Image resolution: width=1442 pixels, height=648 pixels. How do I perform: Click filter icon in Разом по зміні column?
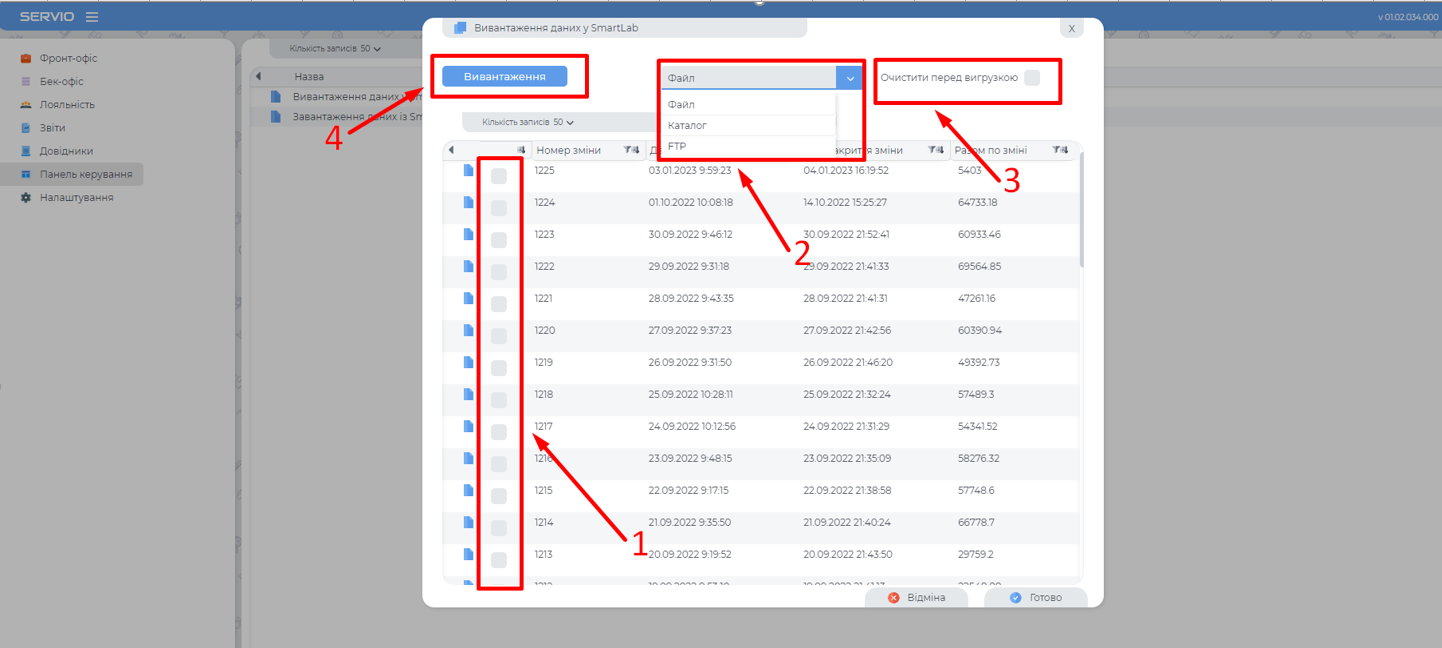[x=1059, y=150]
